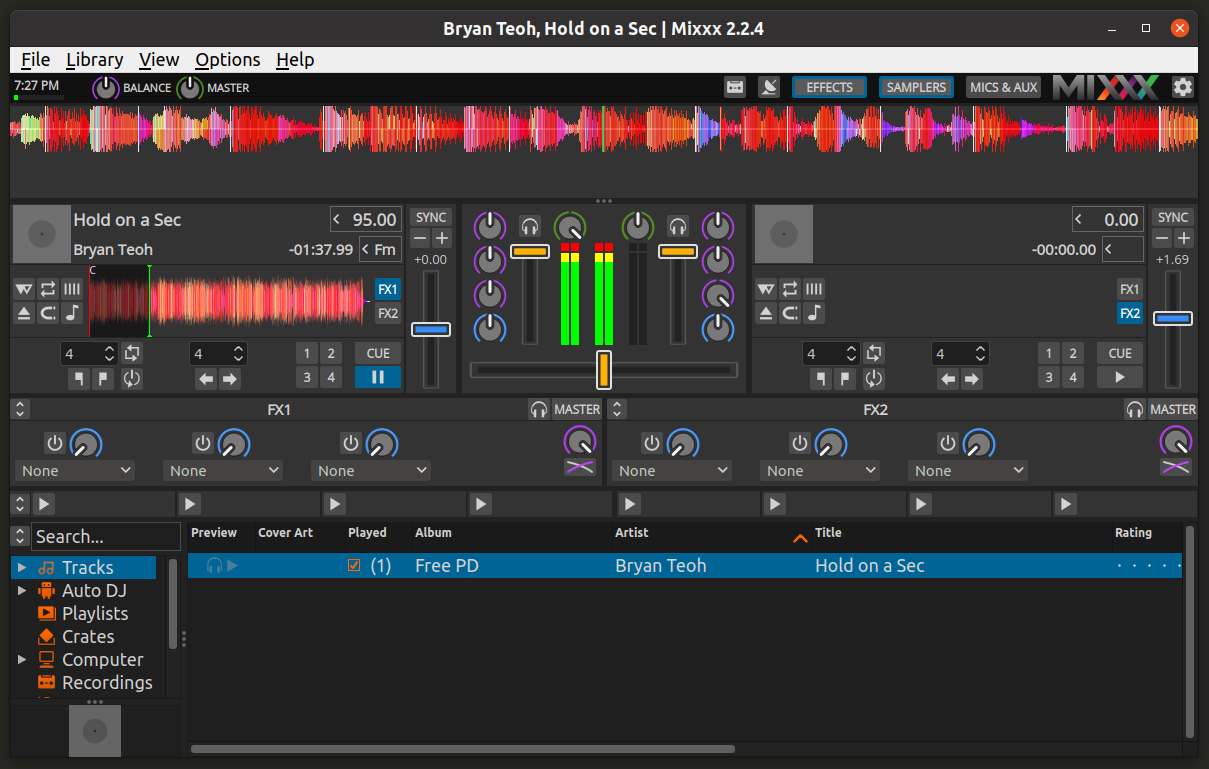1209x769 pixels.
Task: Eject the track from the left deck
Action: click(24, 313)
